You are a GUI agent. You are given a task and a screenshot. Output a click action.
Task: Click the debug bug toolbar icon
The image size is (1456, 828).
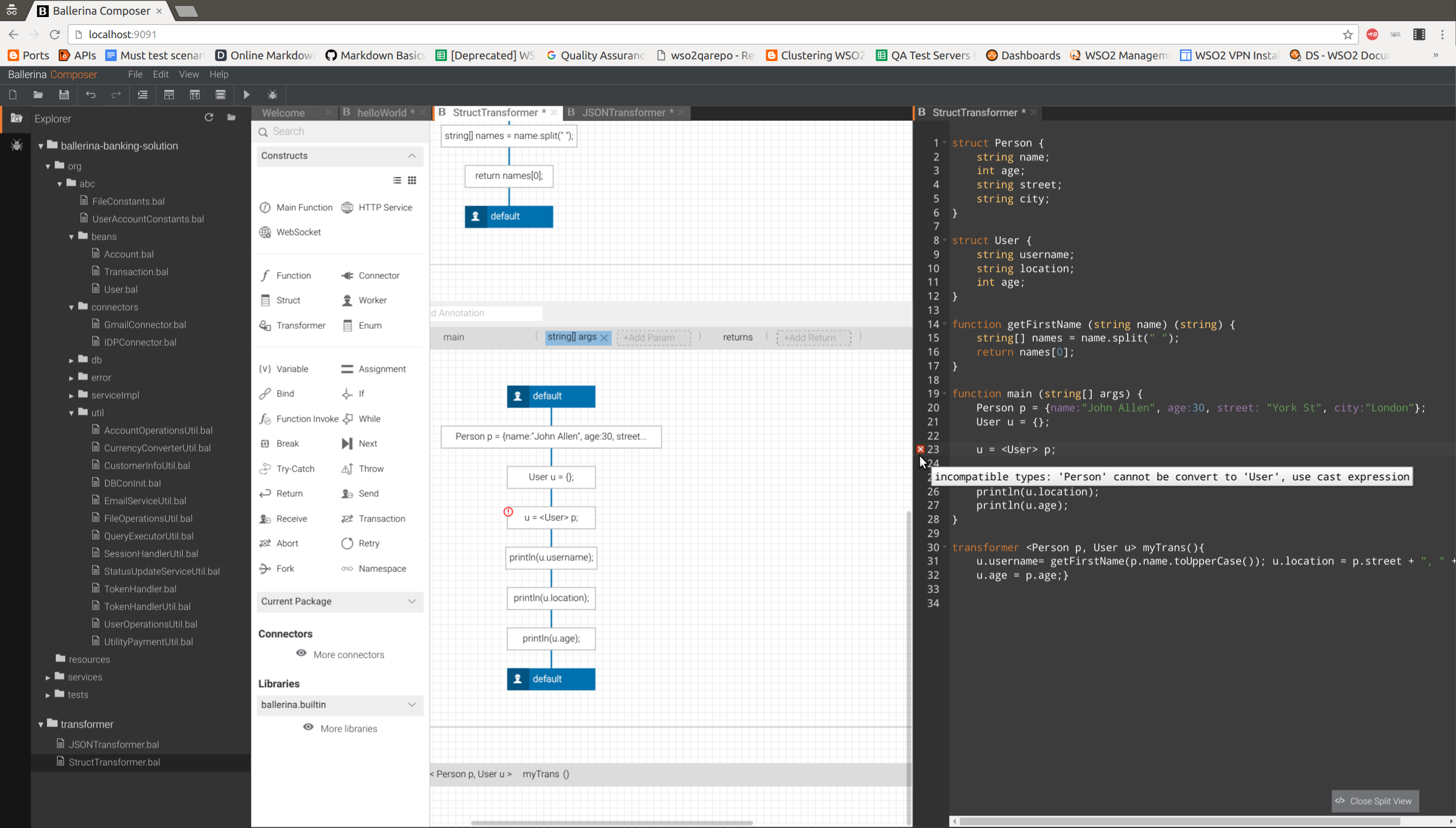coord(273,95)
